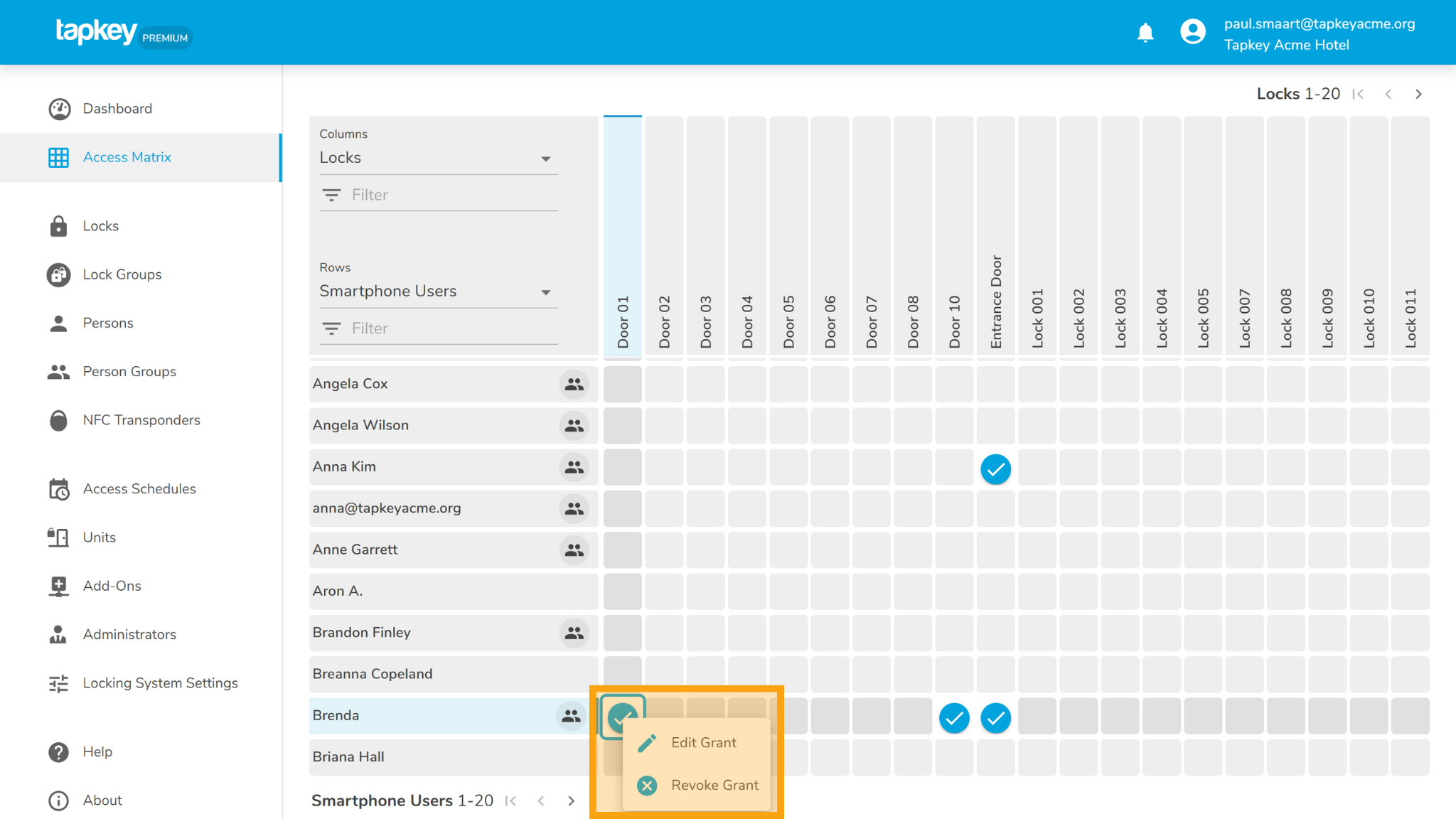Select Access Matrix in the sidebar

point(141,158)
